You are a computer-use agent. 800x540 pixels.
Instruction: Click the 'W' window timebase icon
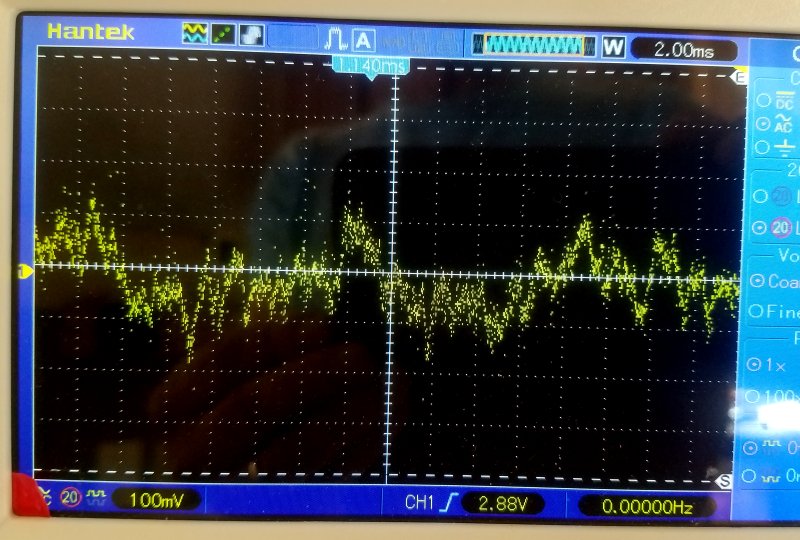point(613,46)
